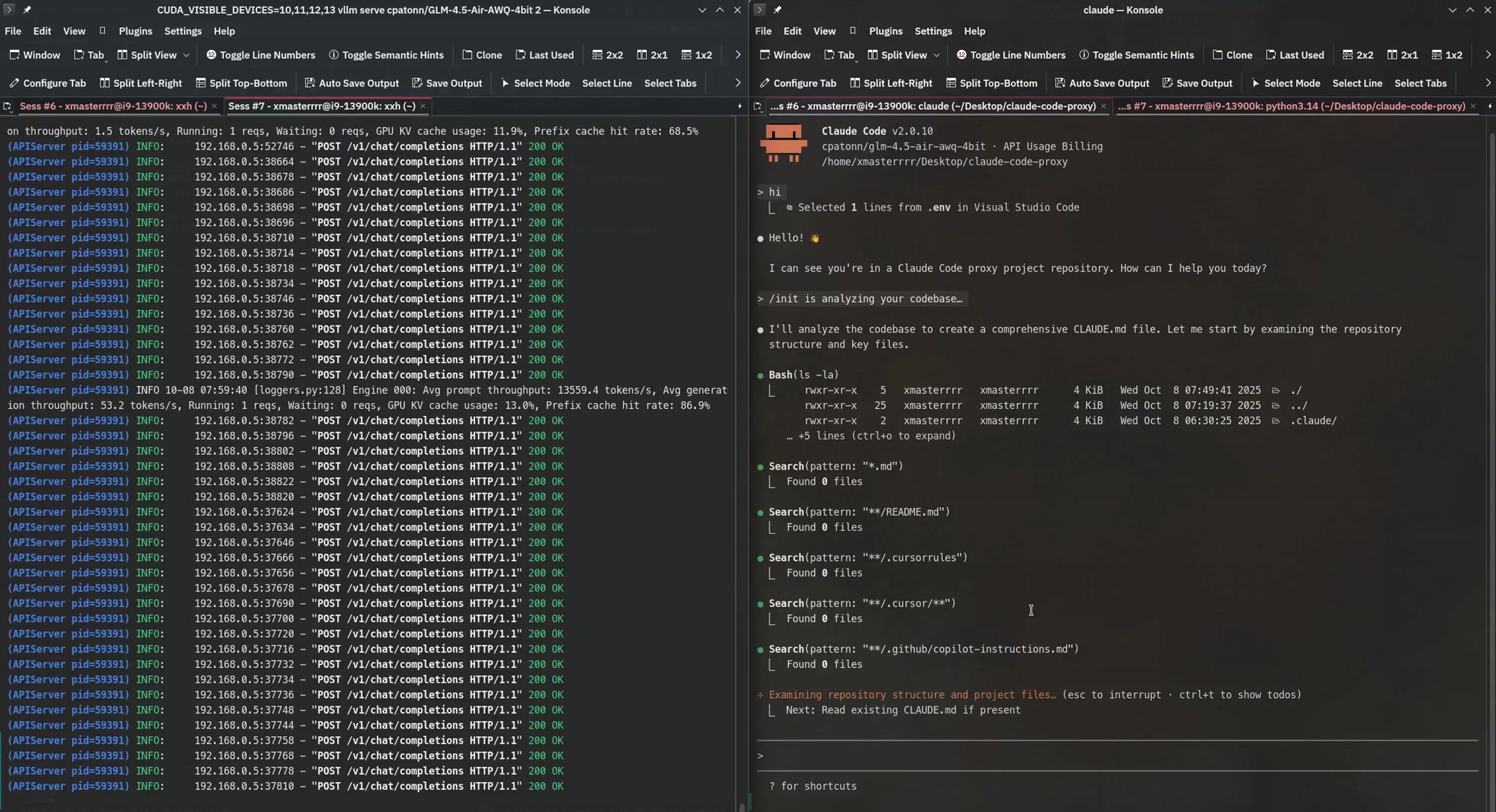
Task: Toggle Semantic Hints in left Konsole toolbar
Action: [386, 55]
